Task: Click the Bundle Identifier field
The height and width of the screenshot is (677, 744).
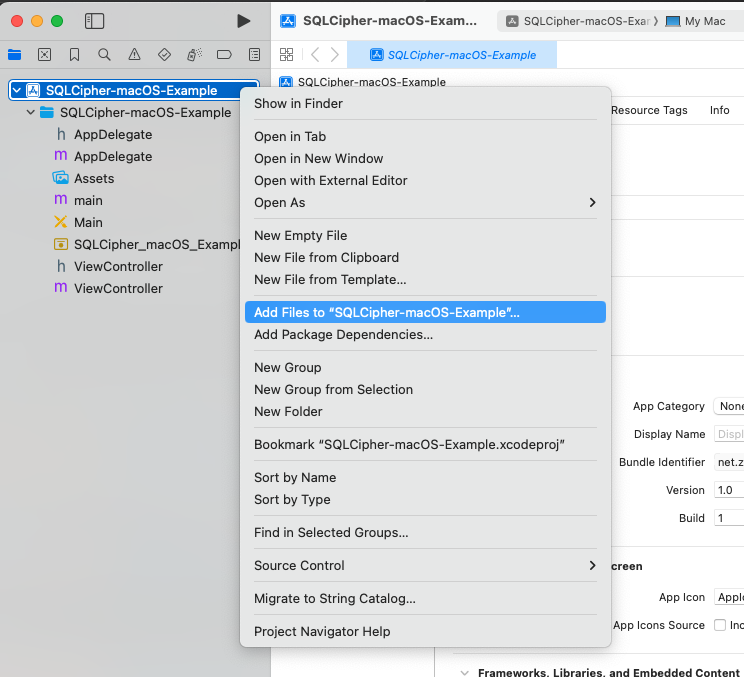Action: coord(729,462)
